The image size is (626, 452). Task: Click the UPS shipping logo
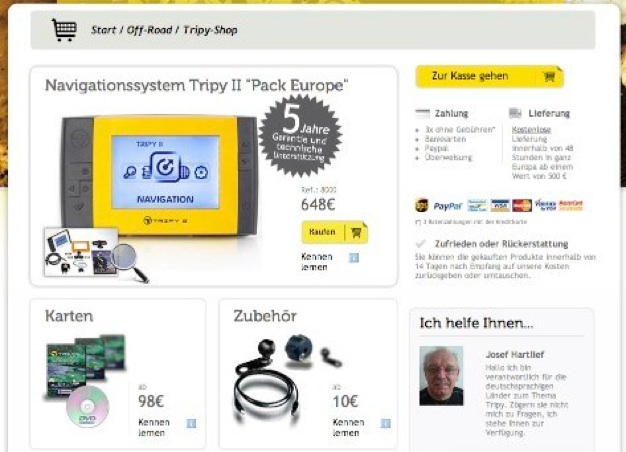422,206
